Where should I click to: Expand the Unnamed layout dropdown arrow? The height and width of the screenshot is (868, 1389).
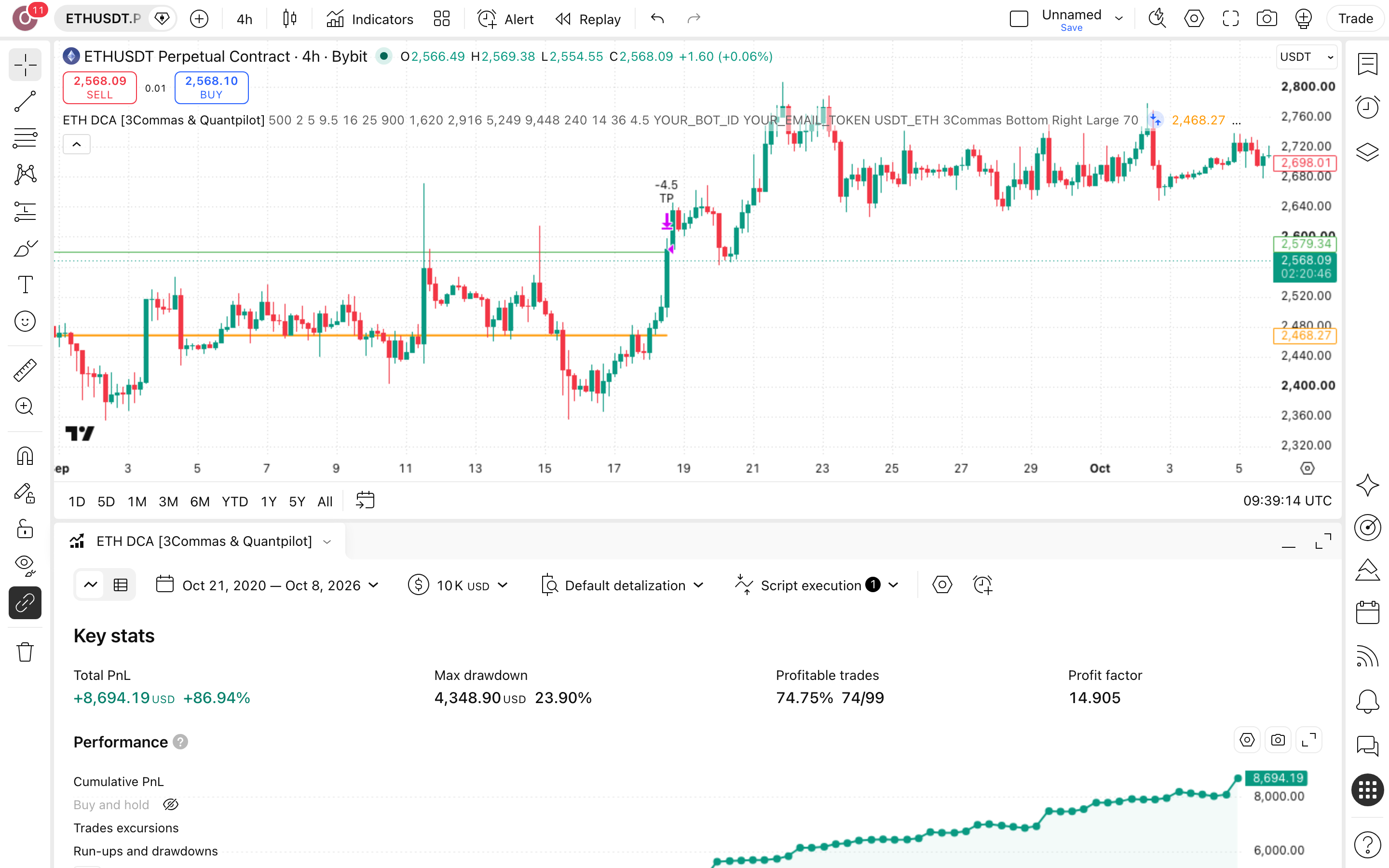point(1118,19)
